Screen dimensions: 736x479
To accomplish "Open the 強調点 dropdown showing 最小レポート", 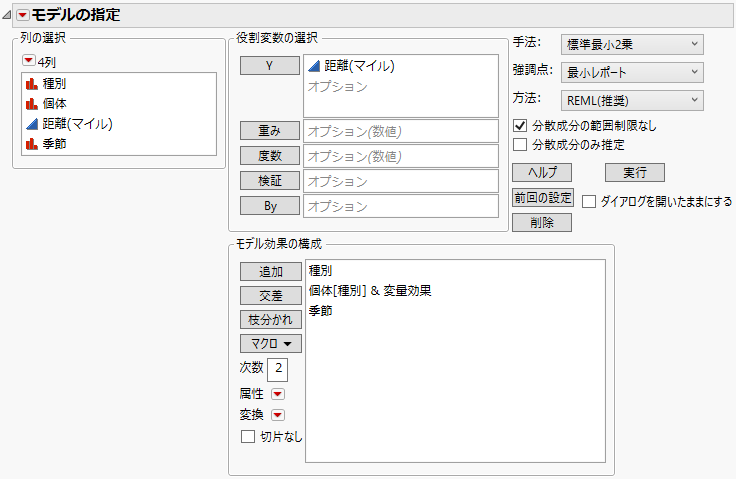I will (x=632, y=72).
